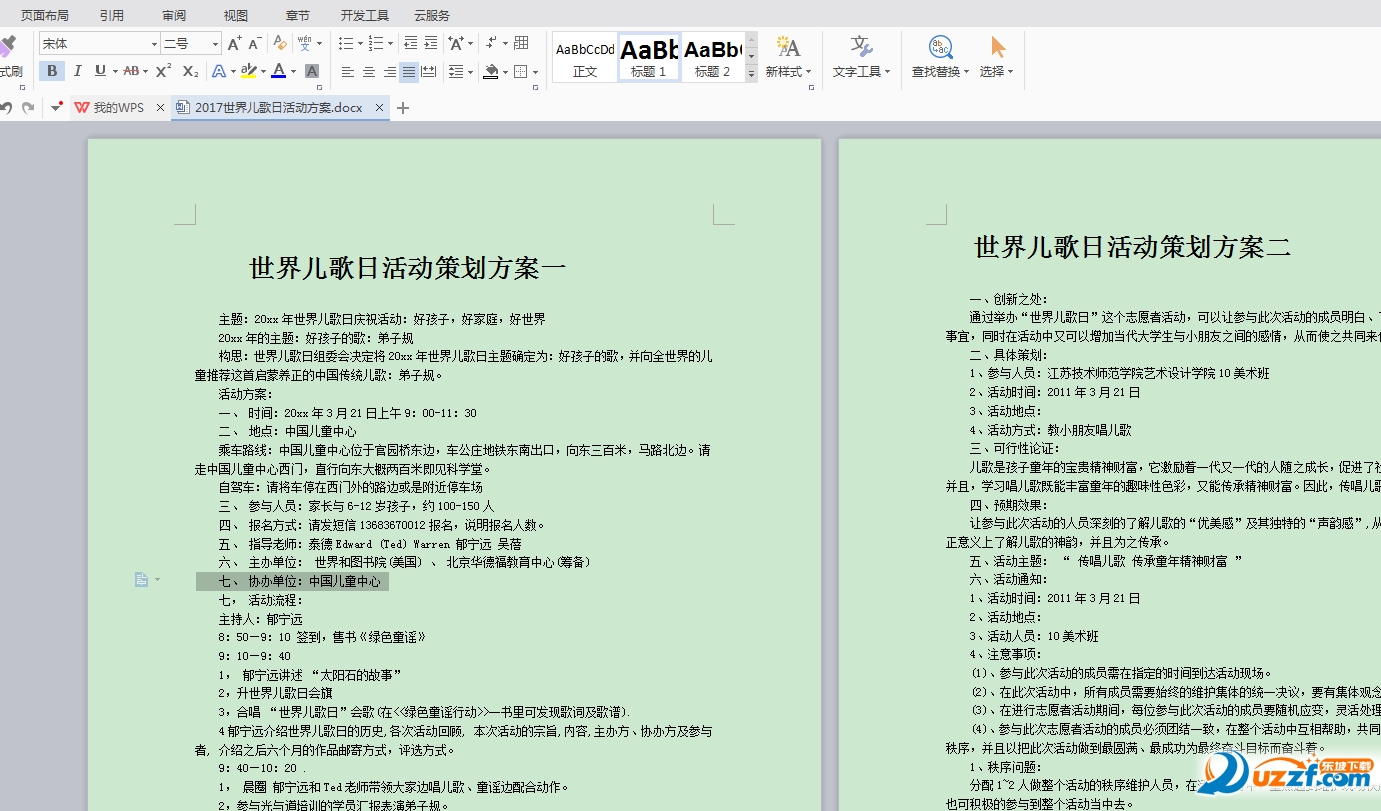
Task: Undo last action
Action: (6, 108)
